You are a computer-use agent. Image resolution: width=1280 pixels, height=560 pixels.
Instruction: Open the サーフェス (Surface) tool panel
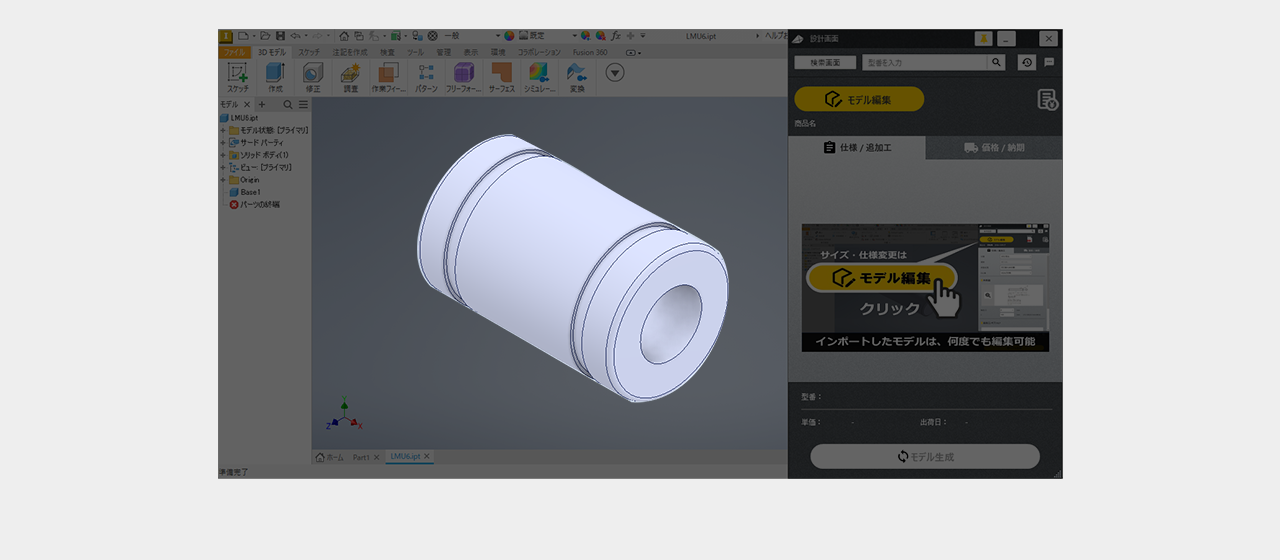501,76
